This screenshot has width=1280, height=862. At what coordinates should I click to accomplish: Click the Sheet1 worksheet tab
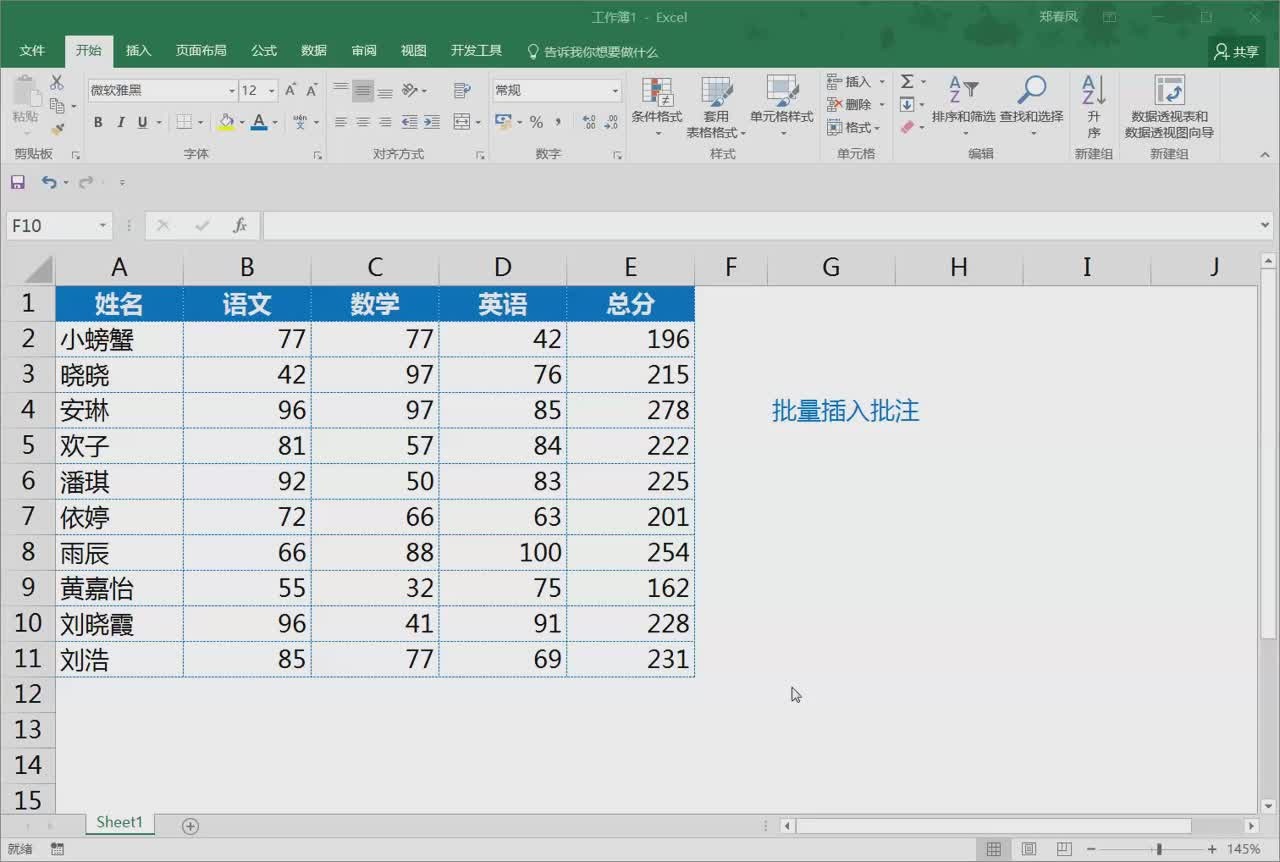(120, 822)
